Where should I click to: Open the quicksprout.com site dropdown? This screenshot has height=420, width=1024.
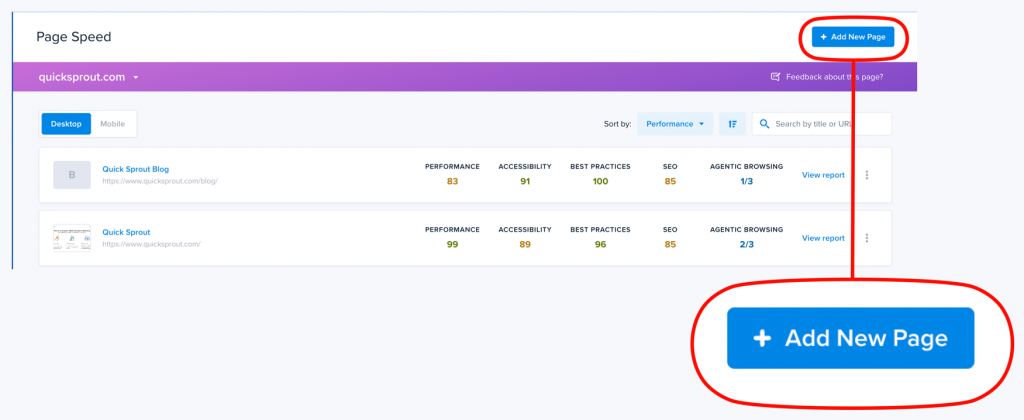89,77
